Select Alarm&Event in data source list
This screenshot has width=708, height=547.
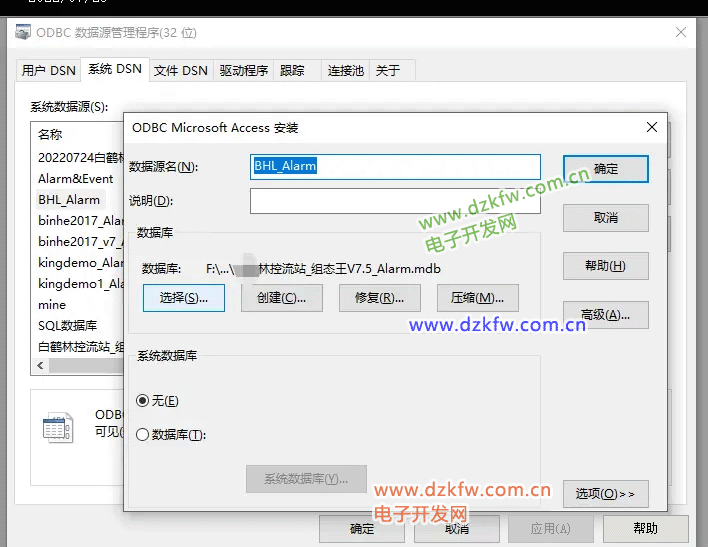tap(76, 179)
